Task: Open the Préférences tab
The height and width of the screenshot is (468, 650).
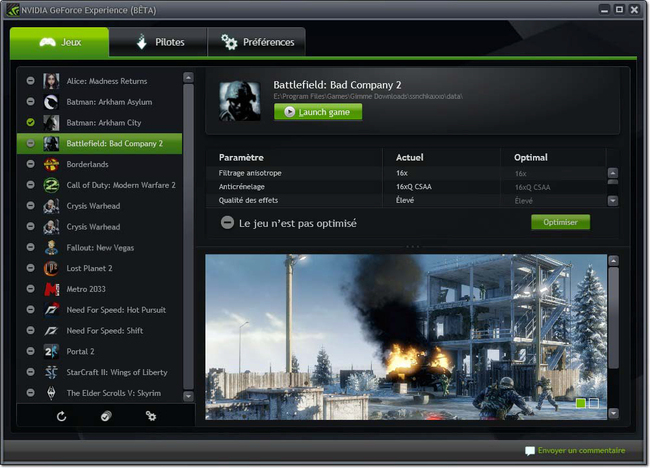Action: 257,42
